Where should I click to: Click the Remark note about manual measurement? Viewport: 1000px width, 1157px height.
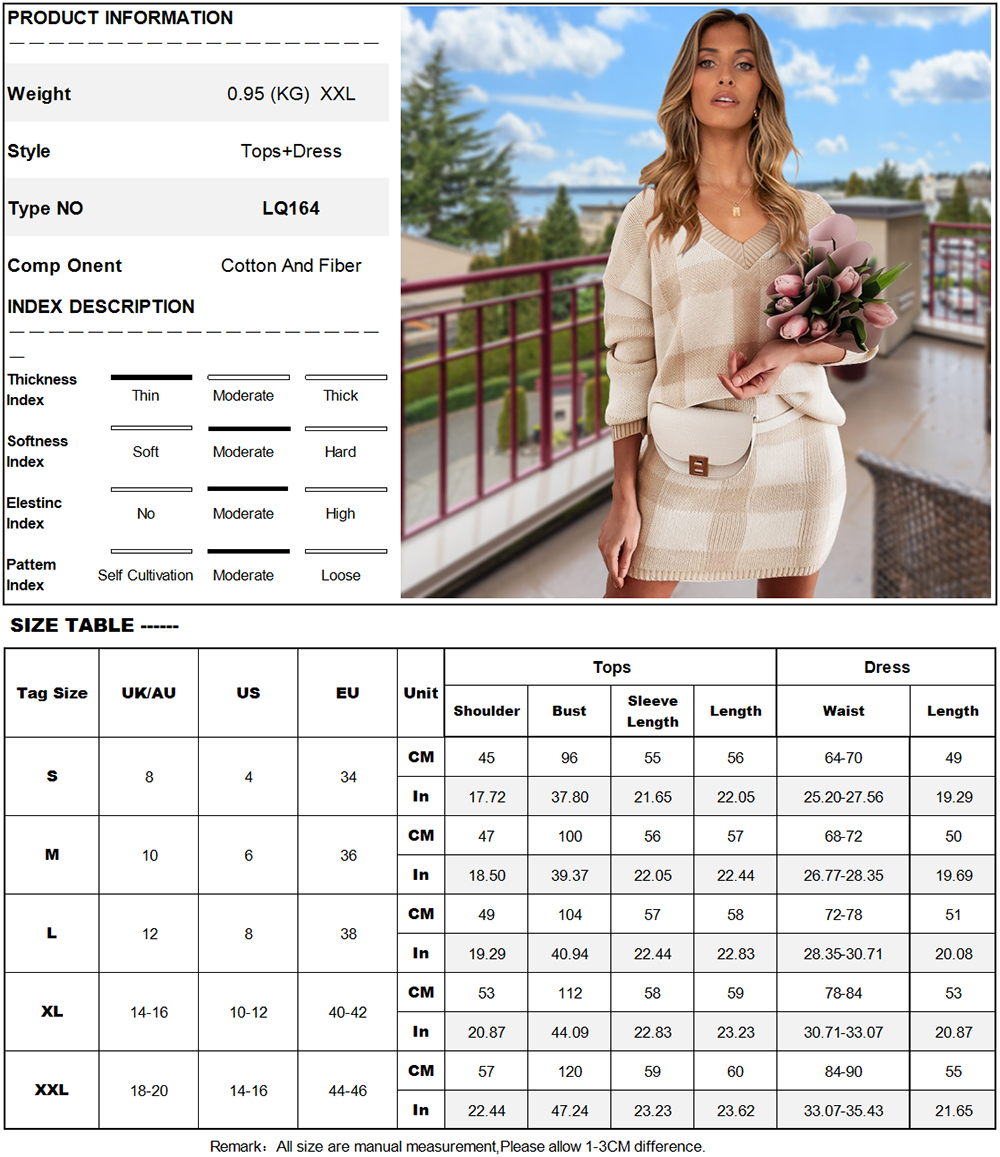(x=458, y=1146)
